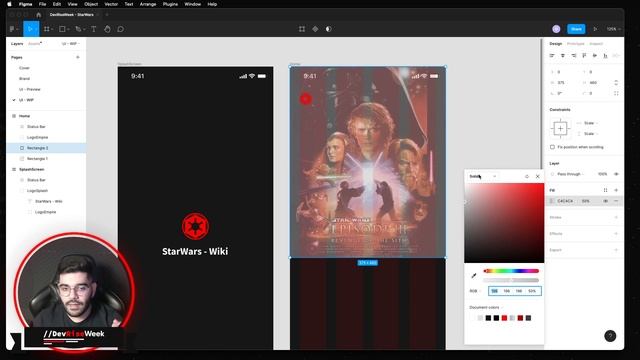640x360 pixels.
Task: Open the Document colors dropdown
Action: [486, 307]
